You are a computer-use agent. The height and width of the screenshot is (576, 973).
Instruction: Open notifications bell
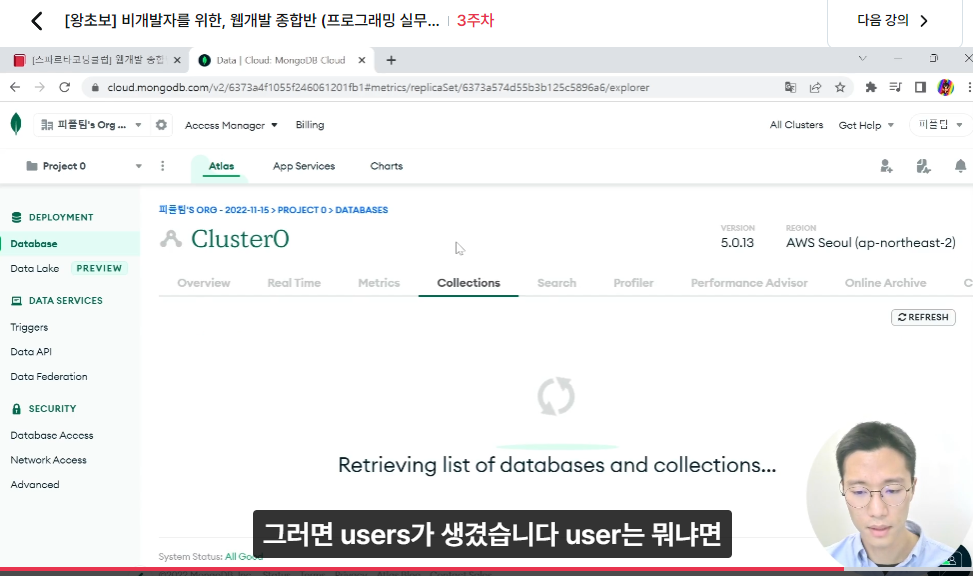tap(960, 166)
